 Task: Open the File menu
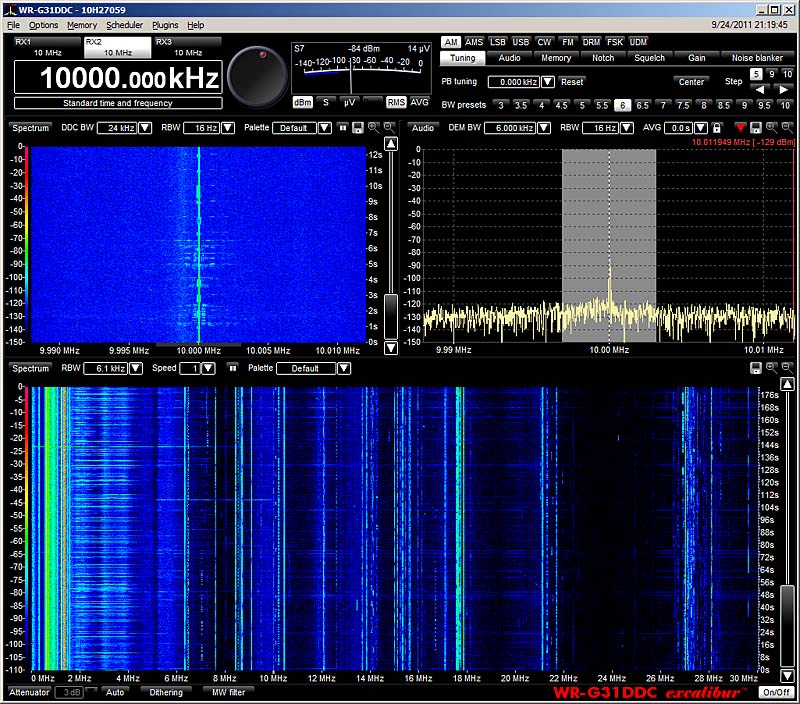pyautogui.click(x=13, y=25)
